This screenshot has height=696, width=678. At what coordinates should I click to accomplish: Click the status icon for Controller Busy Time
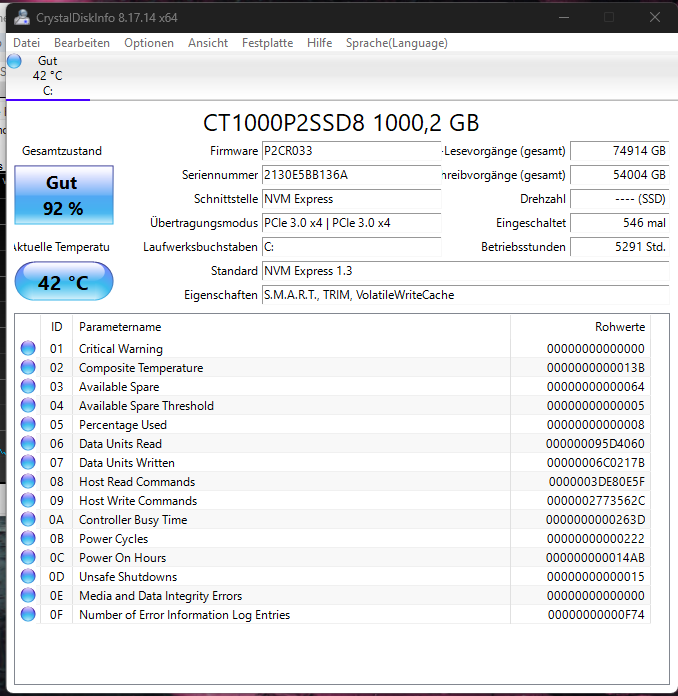click(x=28, y=519)
